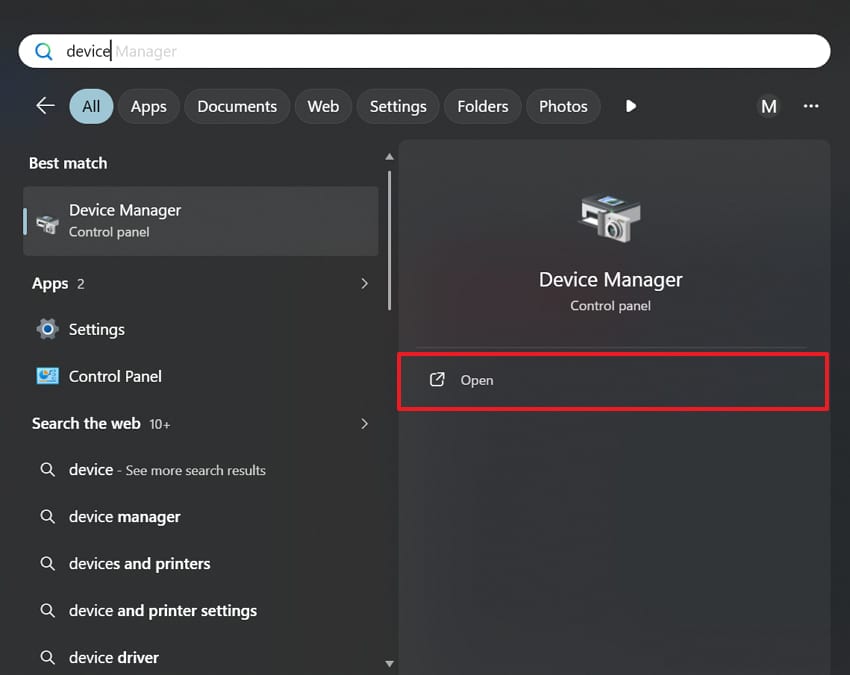Switch to the Settings filter tab

click(398, 106)
